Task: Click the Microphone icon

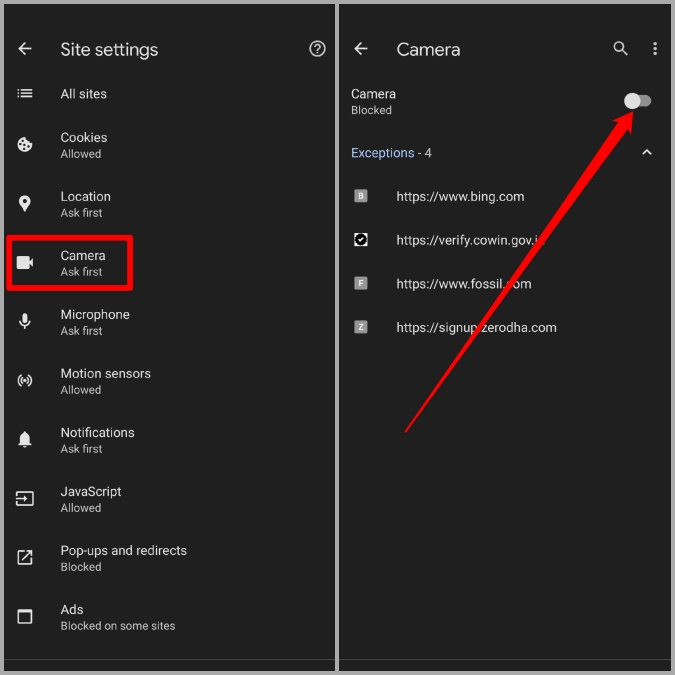Action: (x=25, y=321)
